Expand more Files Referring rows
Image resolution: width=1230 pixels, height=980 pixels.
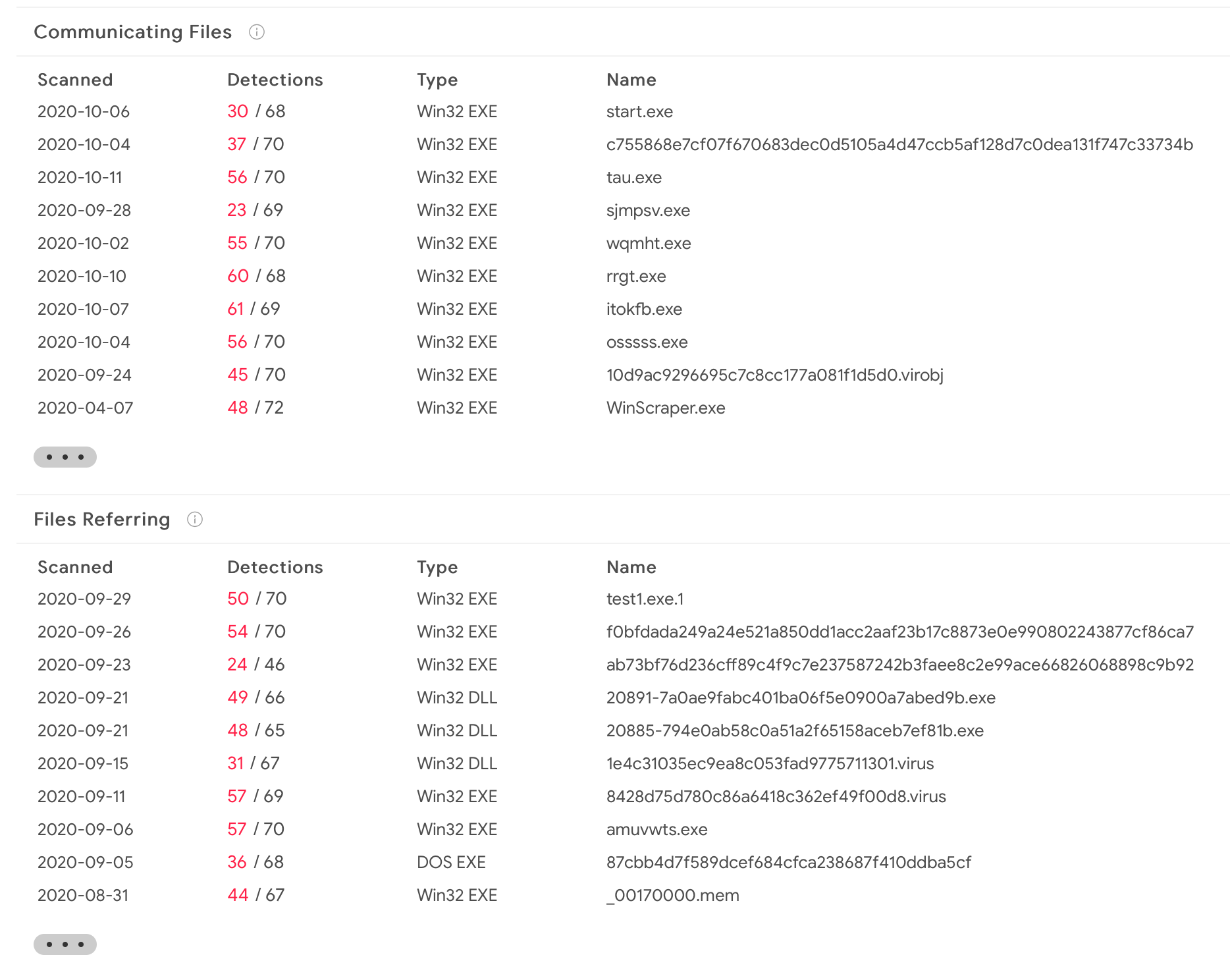[65, 944]
